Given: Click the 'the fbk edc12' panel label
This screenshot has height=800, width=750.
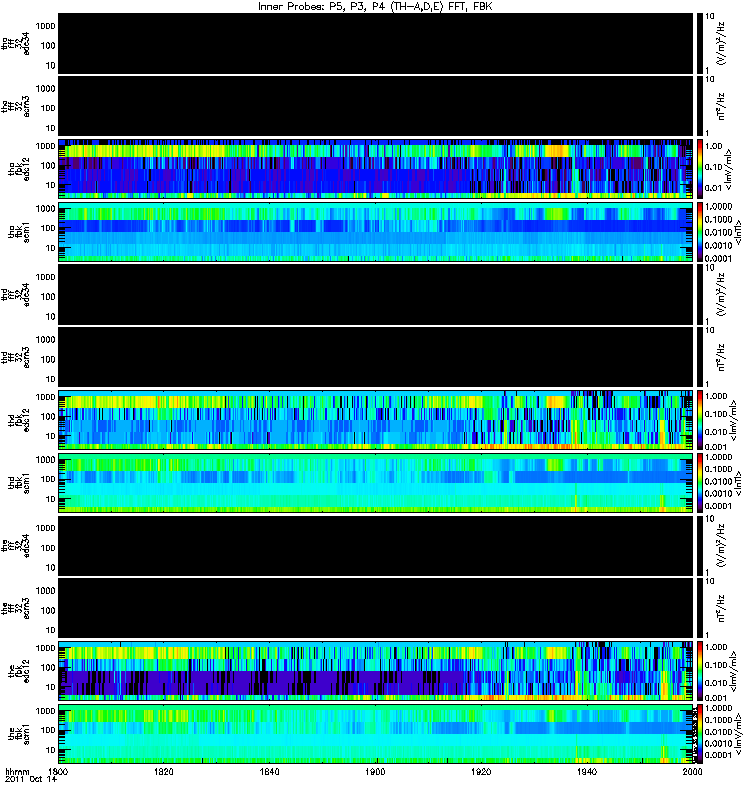Looking at the screenshot, I should (19, 671).
